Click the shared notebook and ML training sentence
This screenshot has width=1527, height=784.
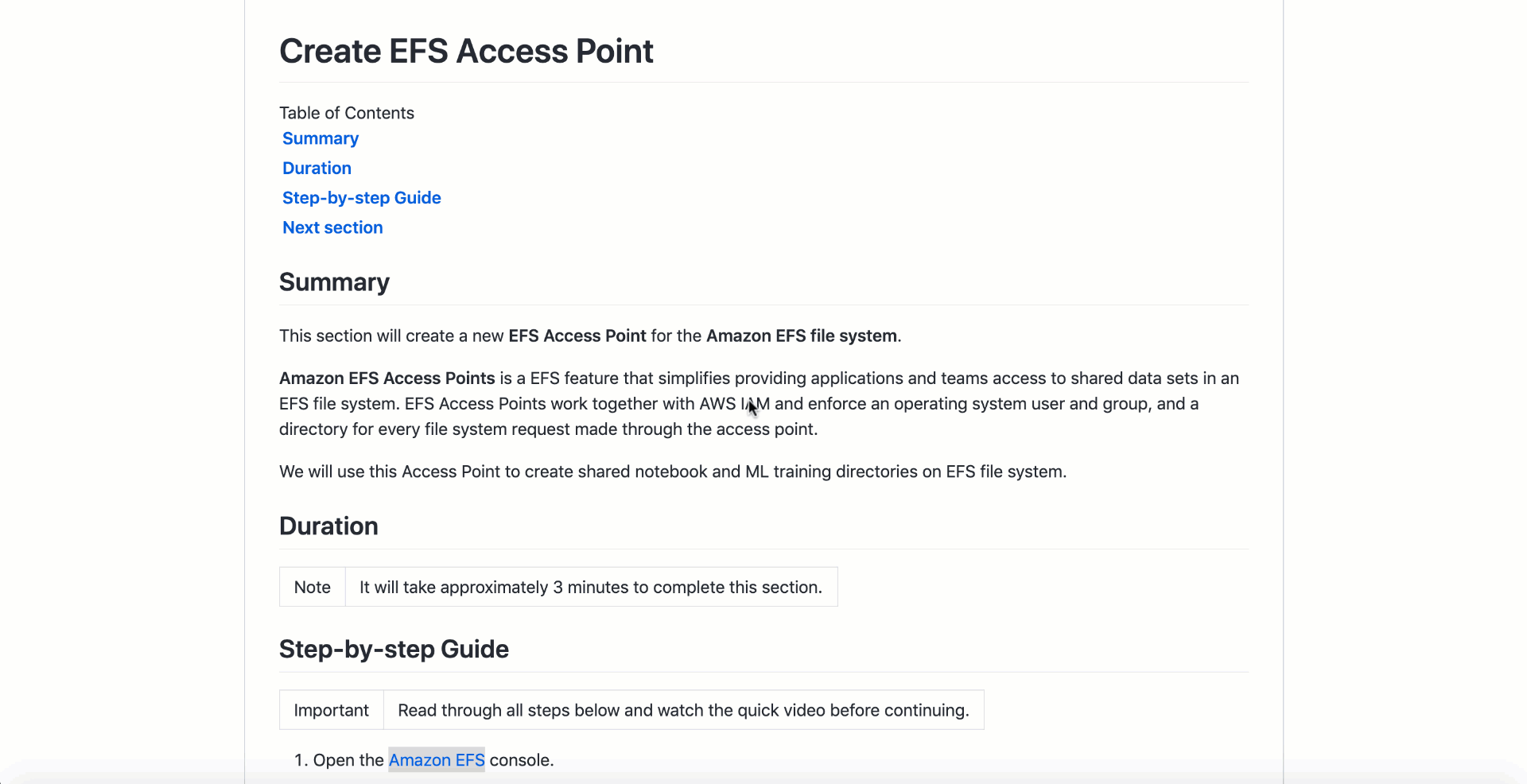673,472
